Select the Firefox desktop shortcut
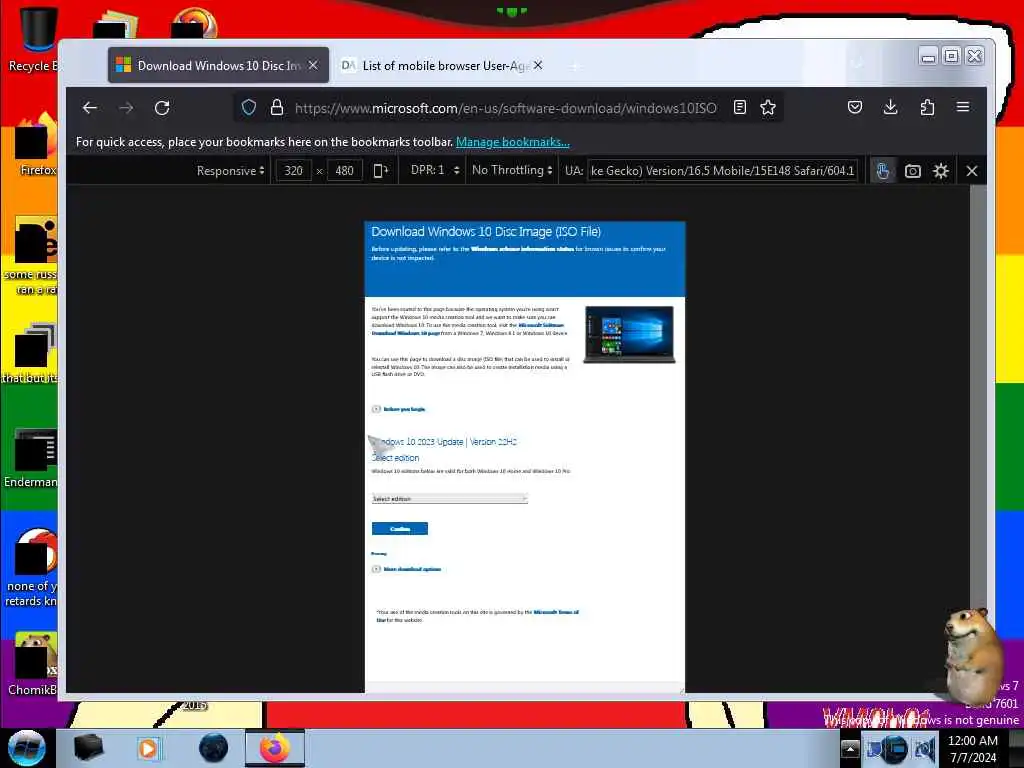 (x=34, y=145)
